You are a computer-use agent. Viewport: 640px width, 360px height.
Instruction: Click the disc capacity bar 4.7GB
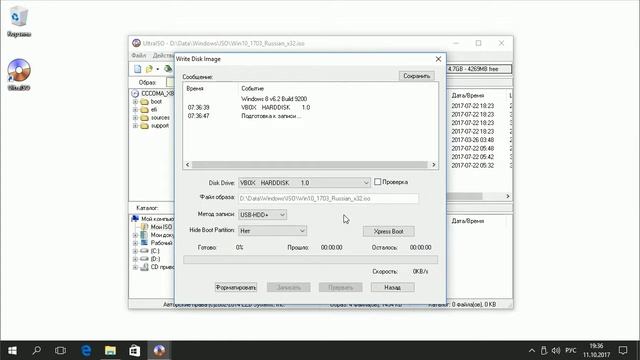click(x=479, y=69)
